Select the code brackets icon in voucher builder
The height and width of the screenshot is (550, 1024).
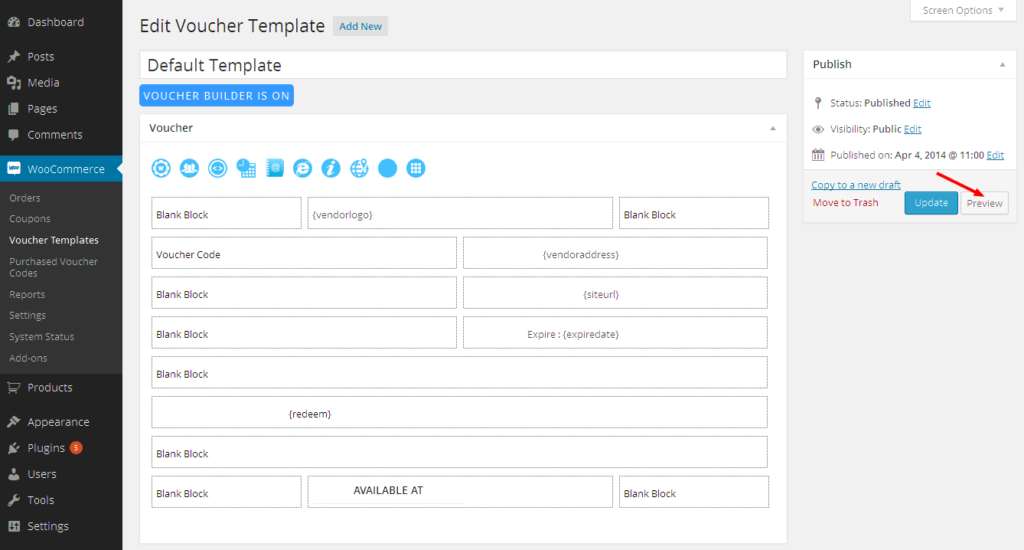point(217,168)
